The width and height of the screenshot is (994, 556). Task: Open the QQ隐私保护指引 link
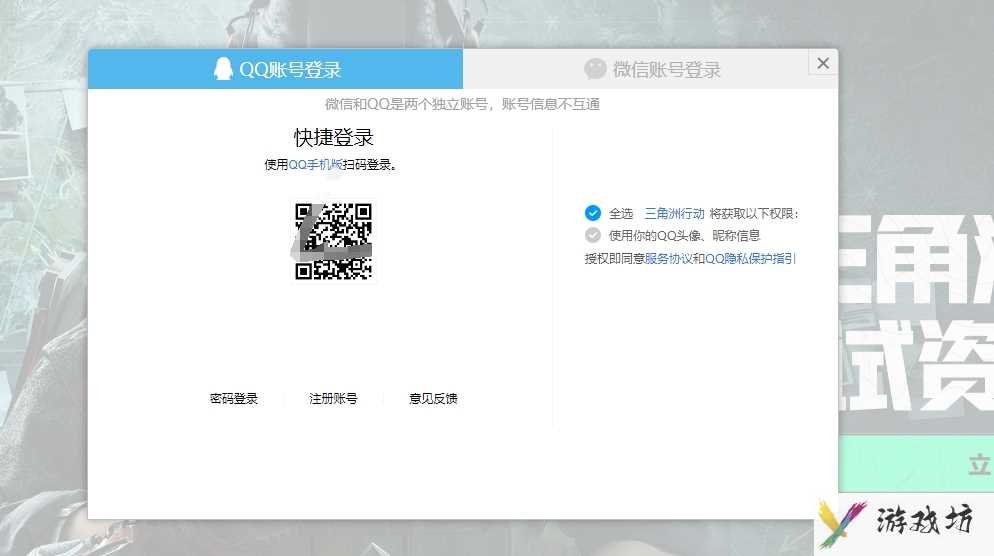(750, 259)
